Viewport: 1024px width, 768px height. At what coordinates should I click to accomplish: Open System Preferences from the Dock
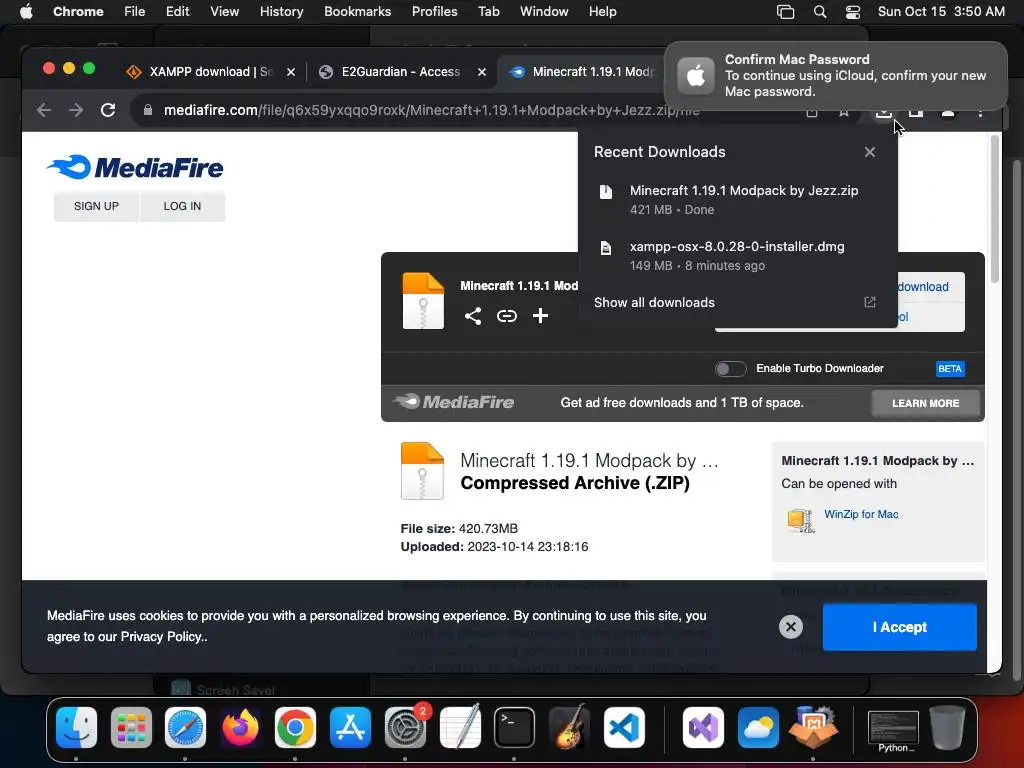tap(405, 728)
